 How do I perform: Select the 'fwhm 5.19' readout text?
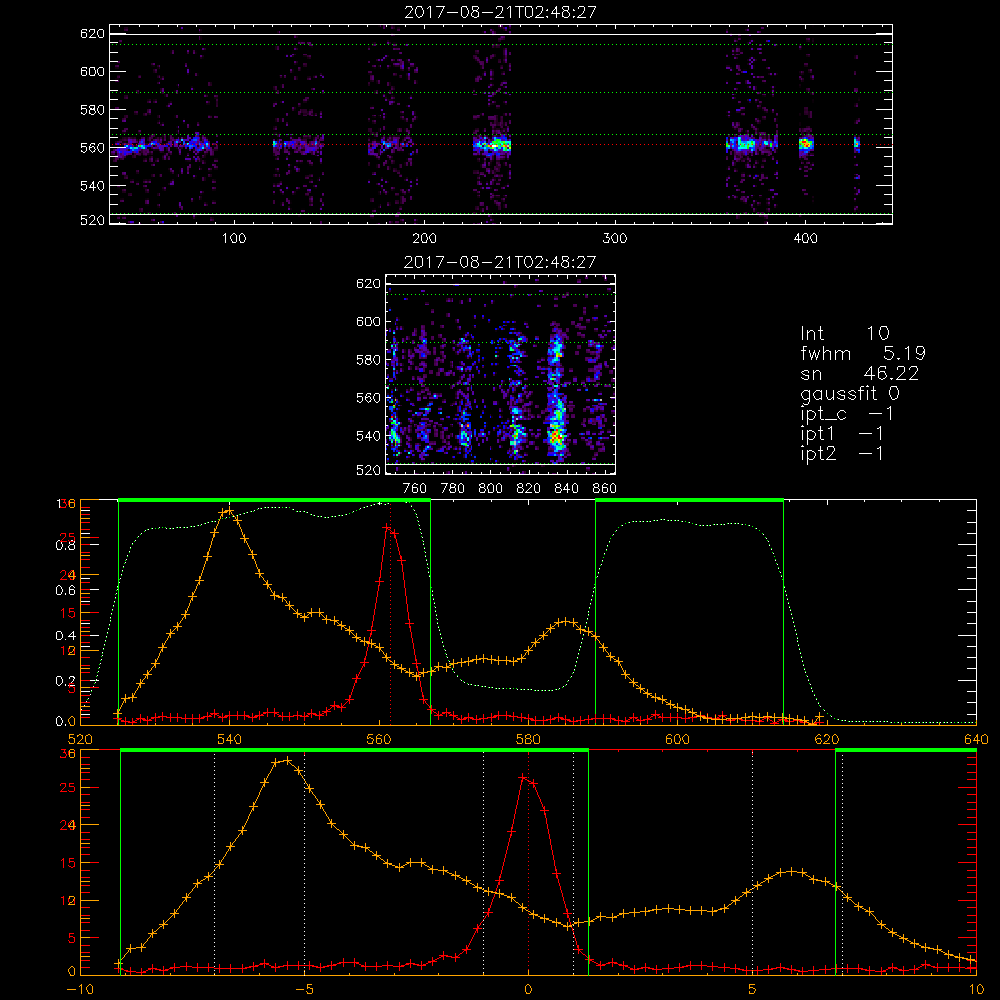click(x=863, y=353)
